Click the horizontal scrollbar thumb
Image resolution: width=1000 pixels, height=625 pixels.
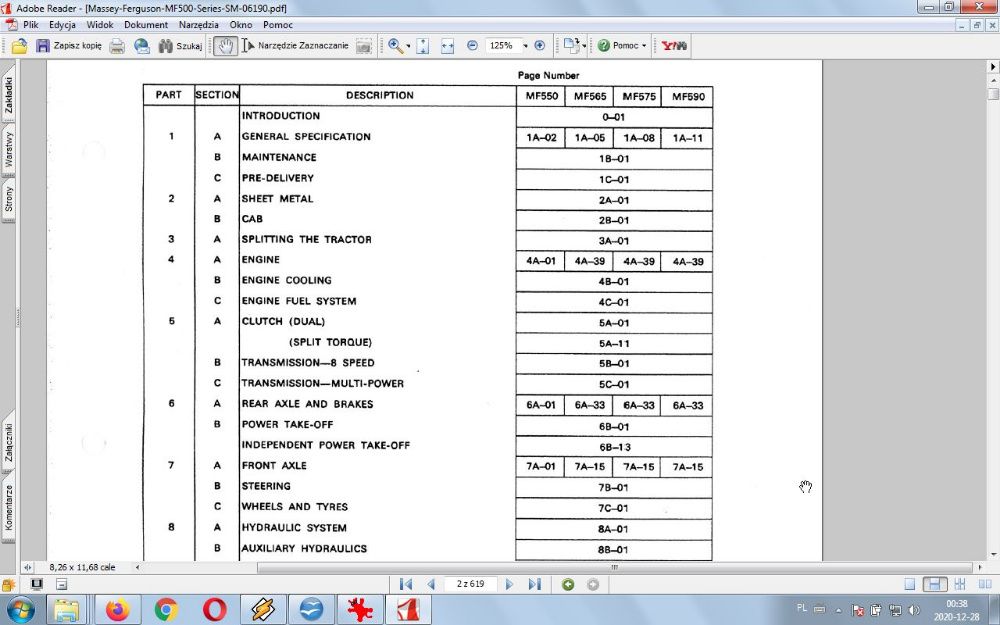click(615, 567)
